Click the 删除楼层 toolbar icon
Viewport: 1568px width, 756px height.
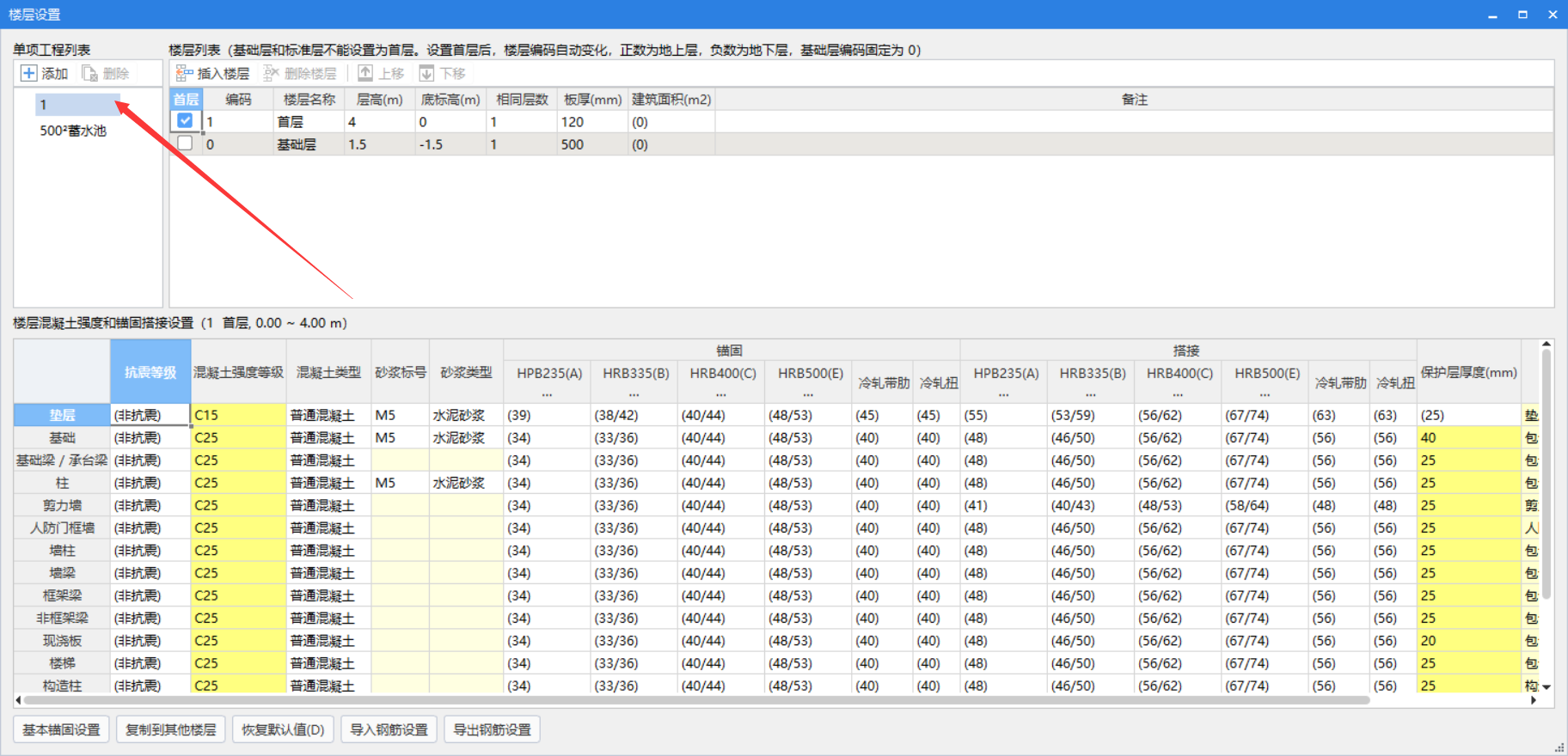(271, 73)
